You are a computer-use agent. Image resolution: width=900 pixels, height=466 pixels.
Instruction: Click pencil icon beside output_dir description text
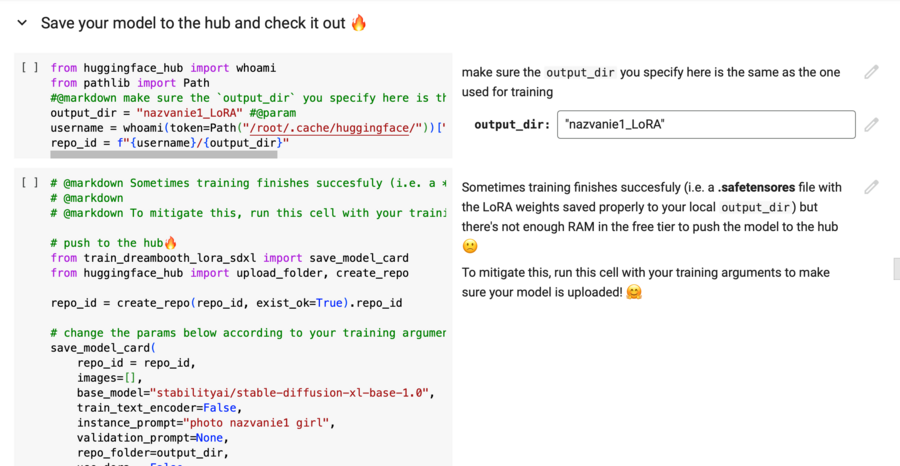point(872,72)
